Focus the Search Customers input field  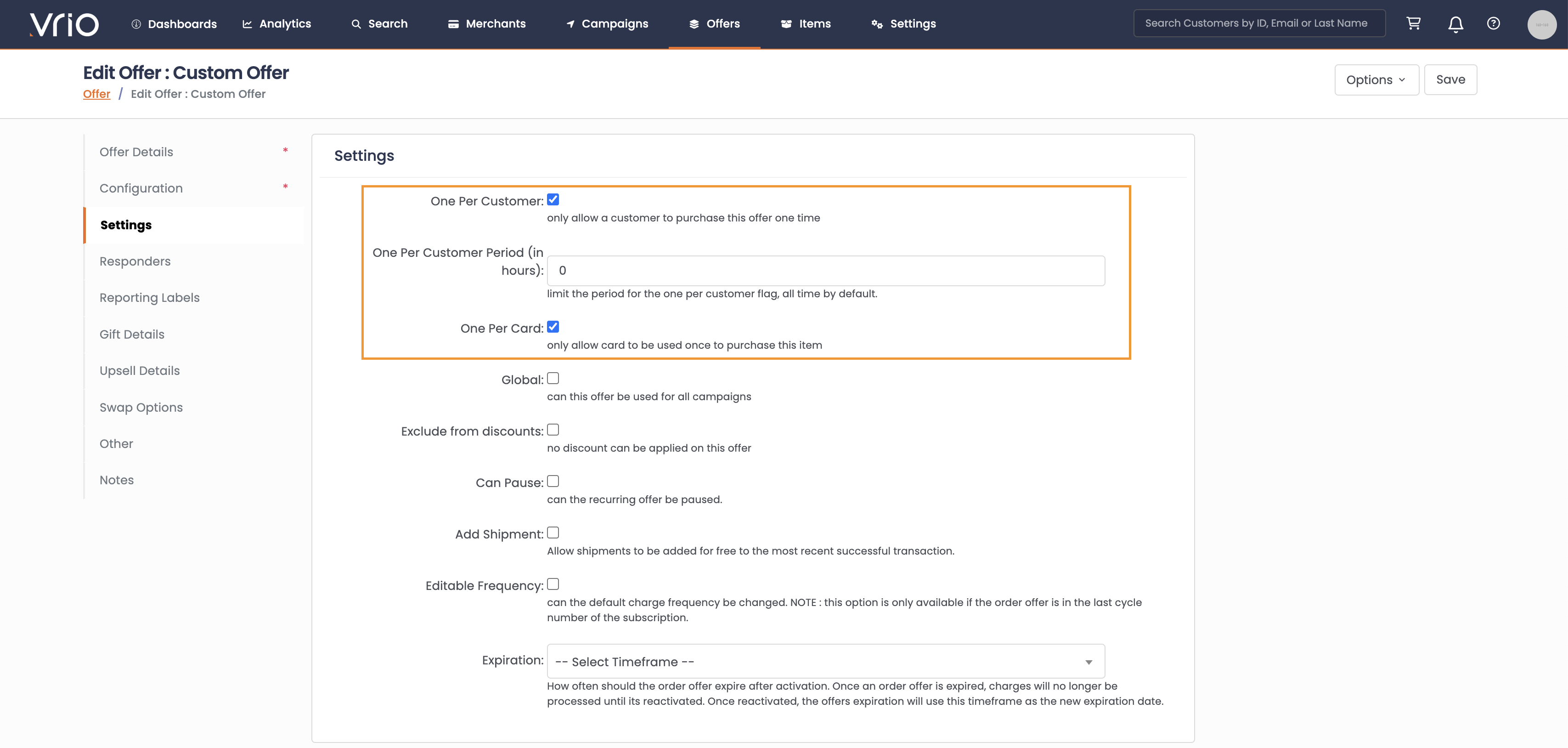1259,23
